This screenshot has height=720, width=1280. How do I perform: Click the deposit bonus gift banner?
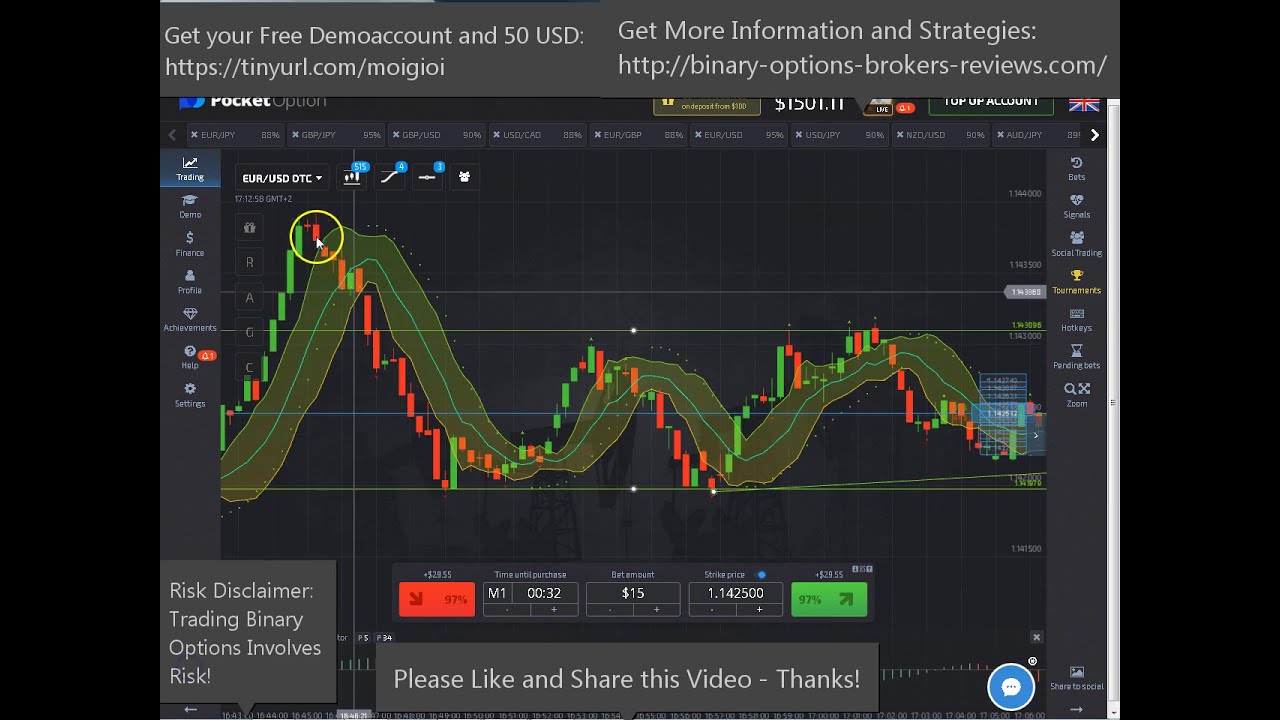707,105
